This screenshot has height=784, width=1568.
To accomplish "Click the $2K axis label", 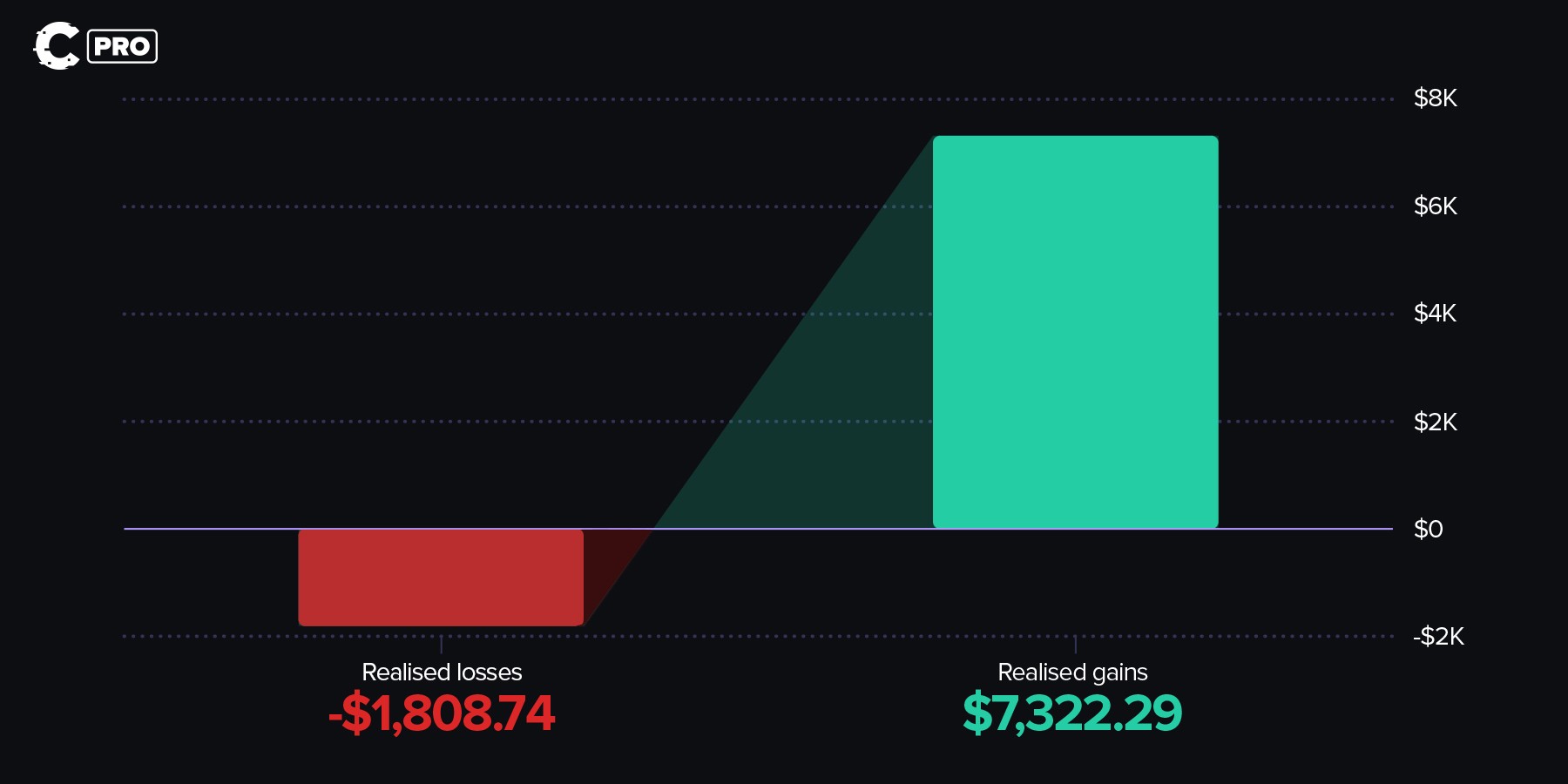I will tap(1435, 422).
